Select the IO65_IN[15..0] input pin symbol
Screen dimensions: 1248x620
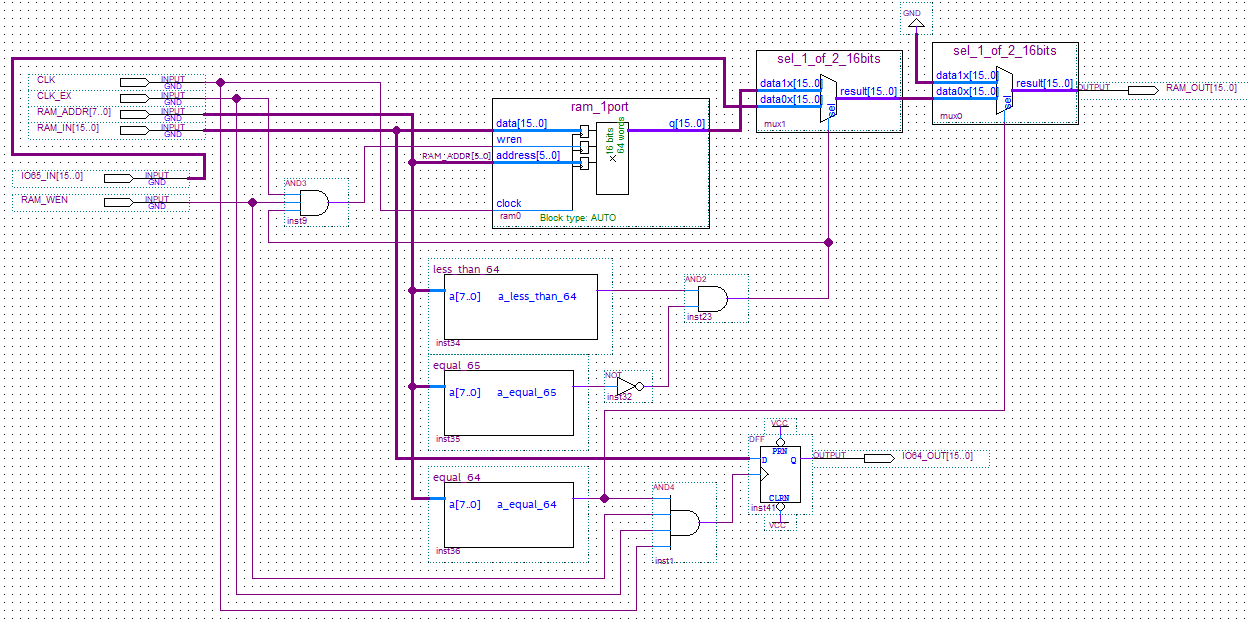[118, 178]
